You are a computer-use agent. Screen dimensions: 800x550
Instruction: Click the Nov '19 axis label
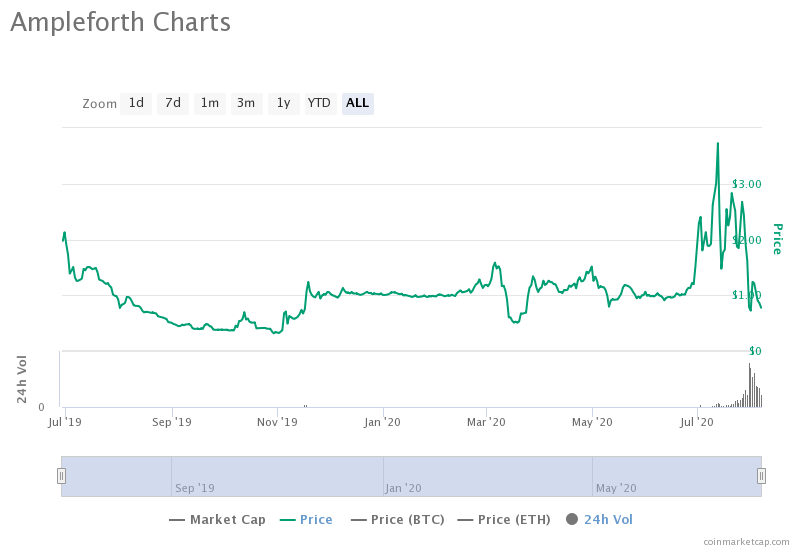tap(277, 422)
